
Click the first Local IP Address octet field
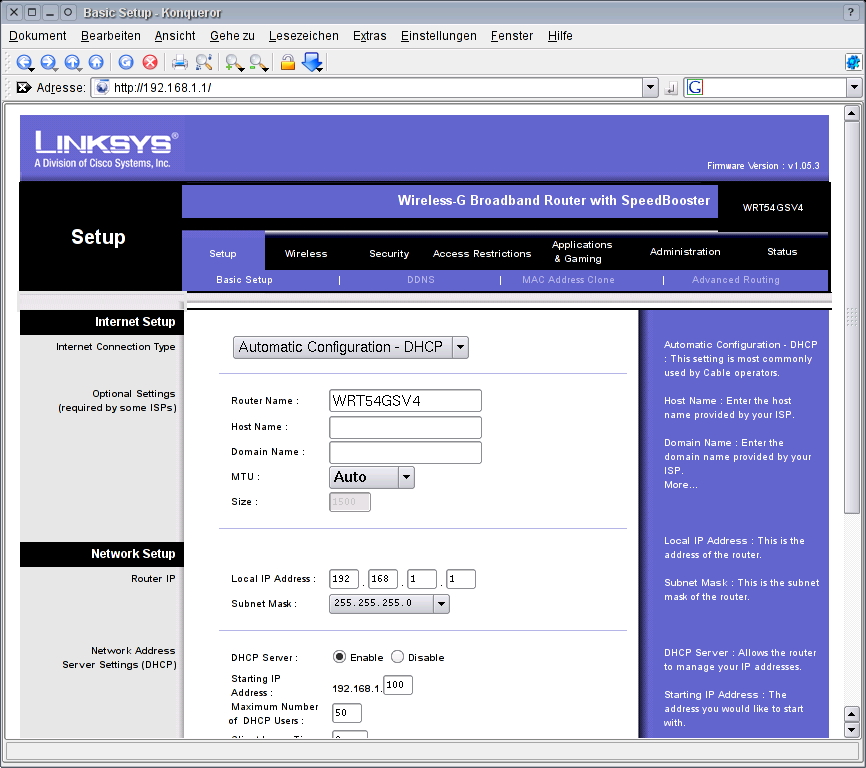[344, 579]
